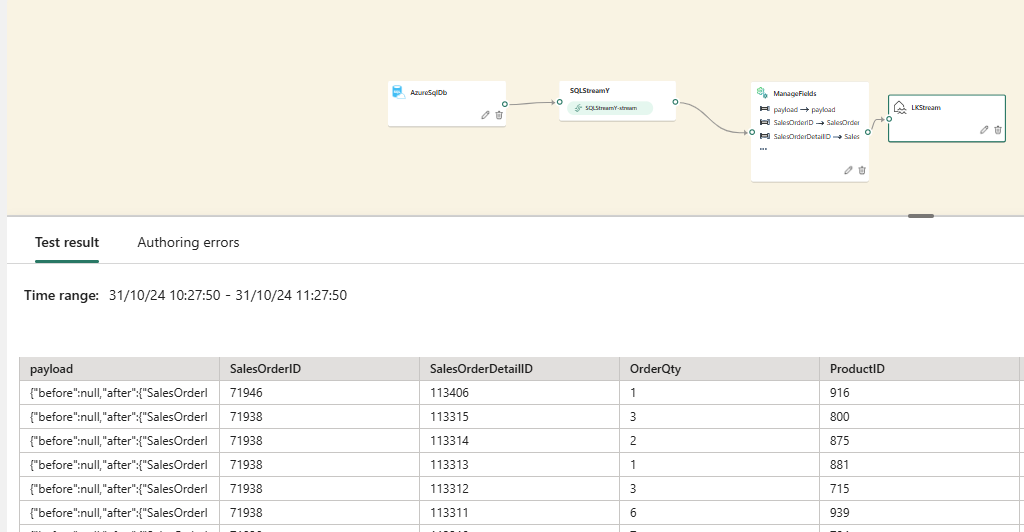Screen dimensions: 1024x532
Task: Click OrderQty cell in row 113311
Action: click(719, 513)
